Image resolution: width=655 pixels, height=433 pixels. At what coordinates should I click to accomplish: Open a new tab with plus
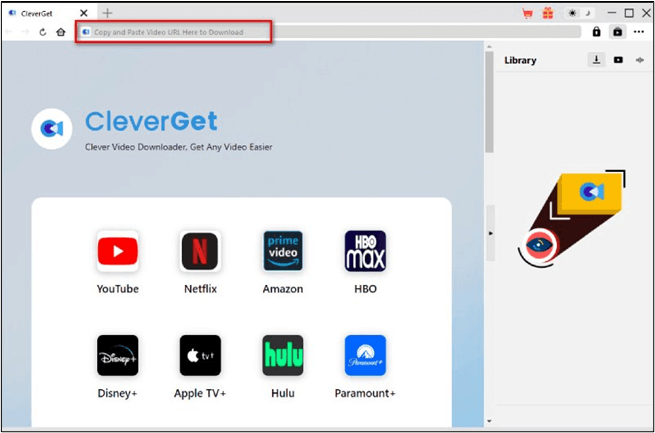[107, 13]
